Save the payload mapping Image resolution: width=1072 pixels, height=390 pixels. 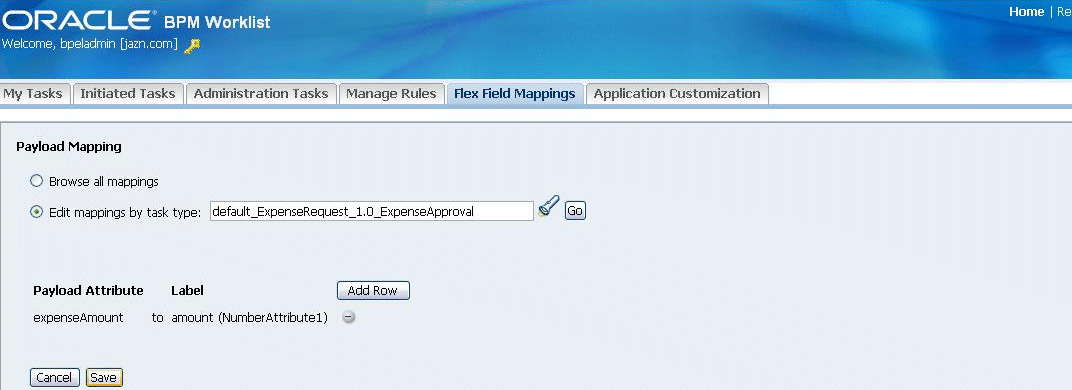(104, 378)
